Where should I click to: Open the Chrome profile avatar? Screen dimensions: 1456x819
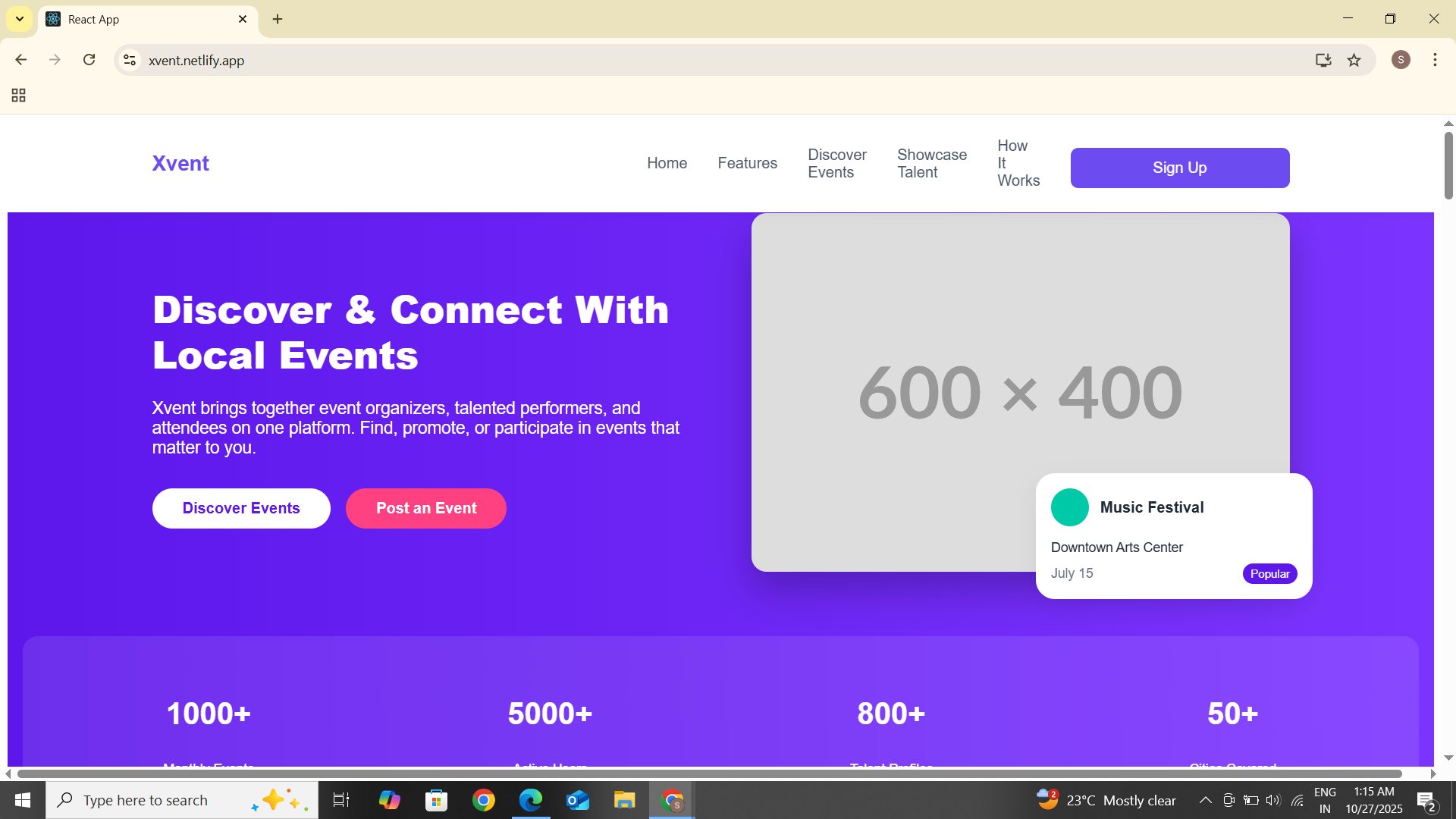[x=1401, y=60]
